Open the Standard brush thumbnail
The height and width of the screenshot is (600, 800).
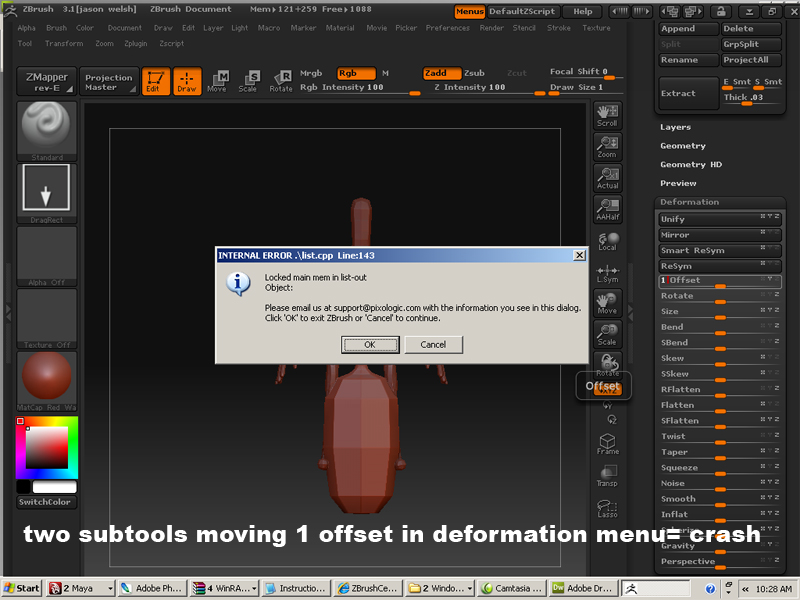click(x=46, y=131)
